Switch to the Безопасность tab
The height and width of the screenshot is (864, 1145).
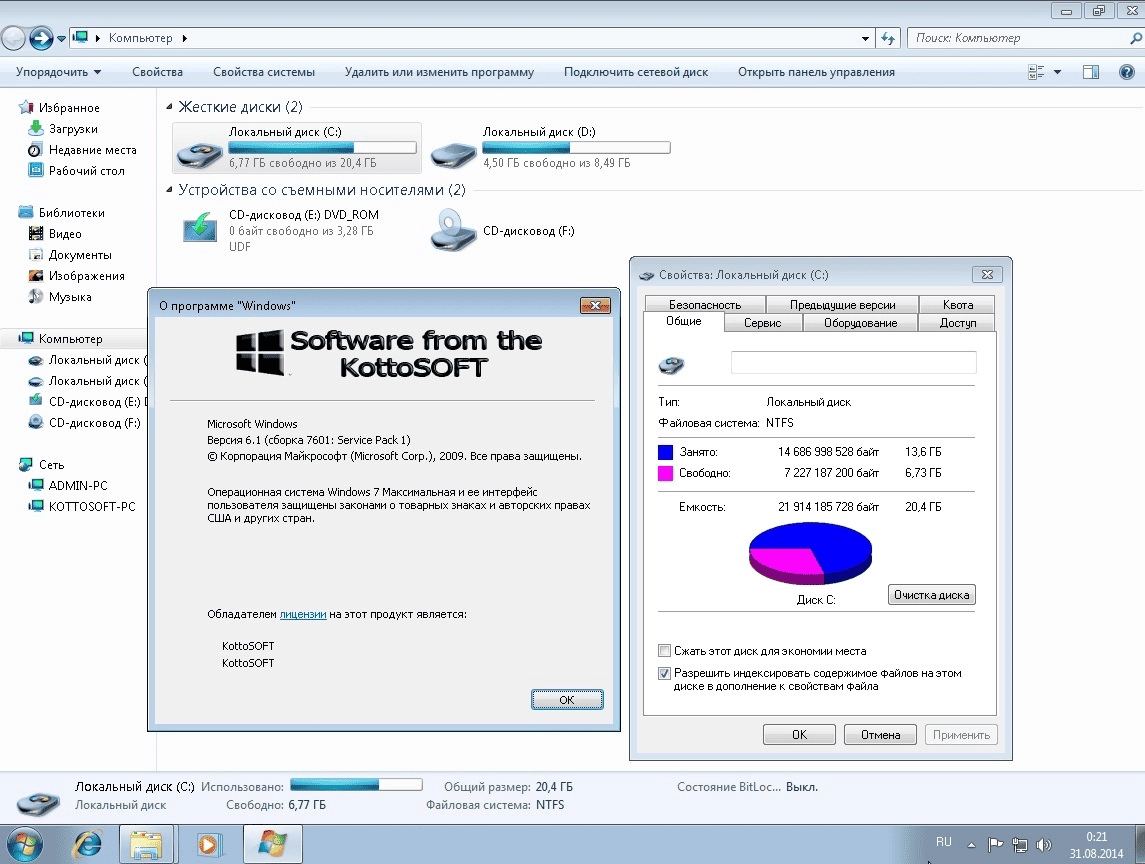(705, 305)
